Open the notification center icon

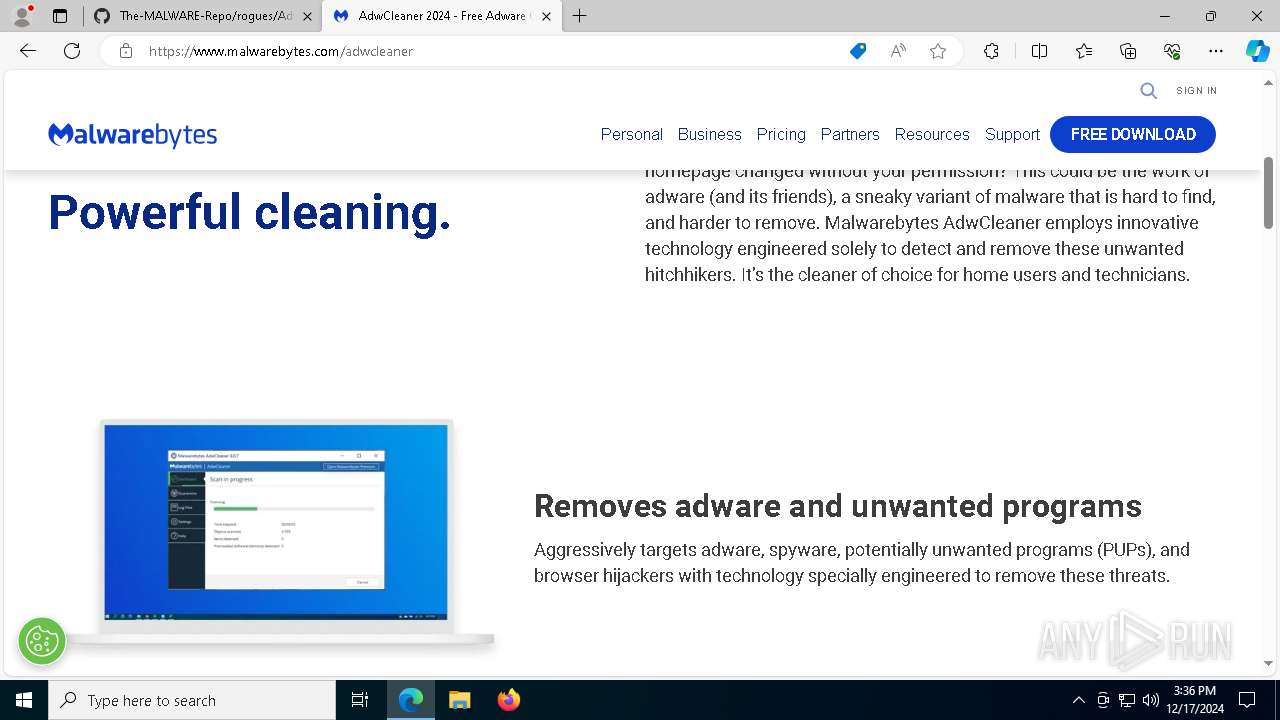1247,700
